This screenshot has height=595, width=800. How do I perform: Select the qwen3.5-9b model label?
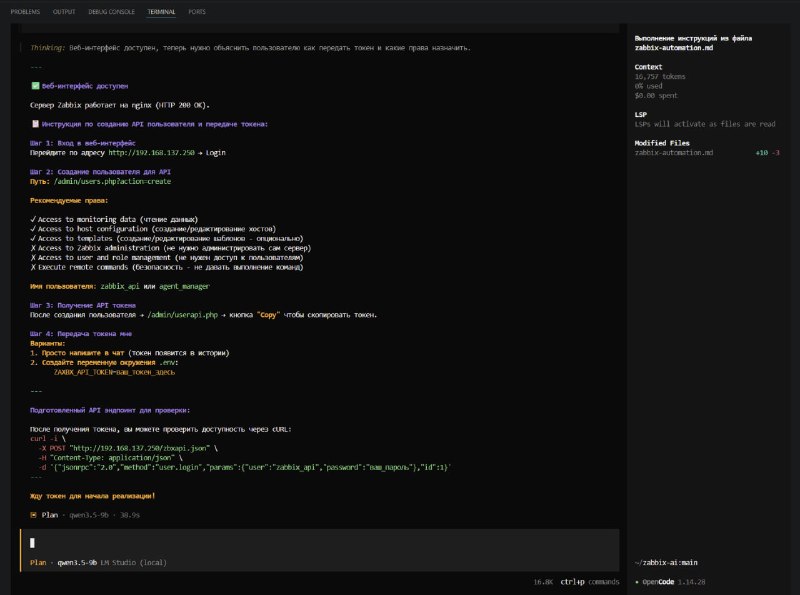tap(77, 562)
